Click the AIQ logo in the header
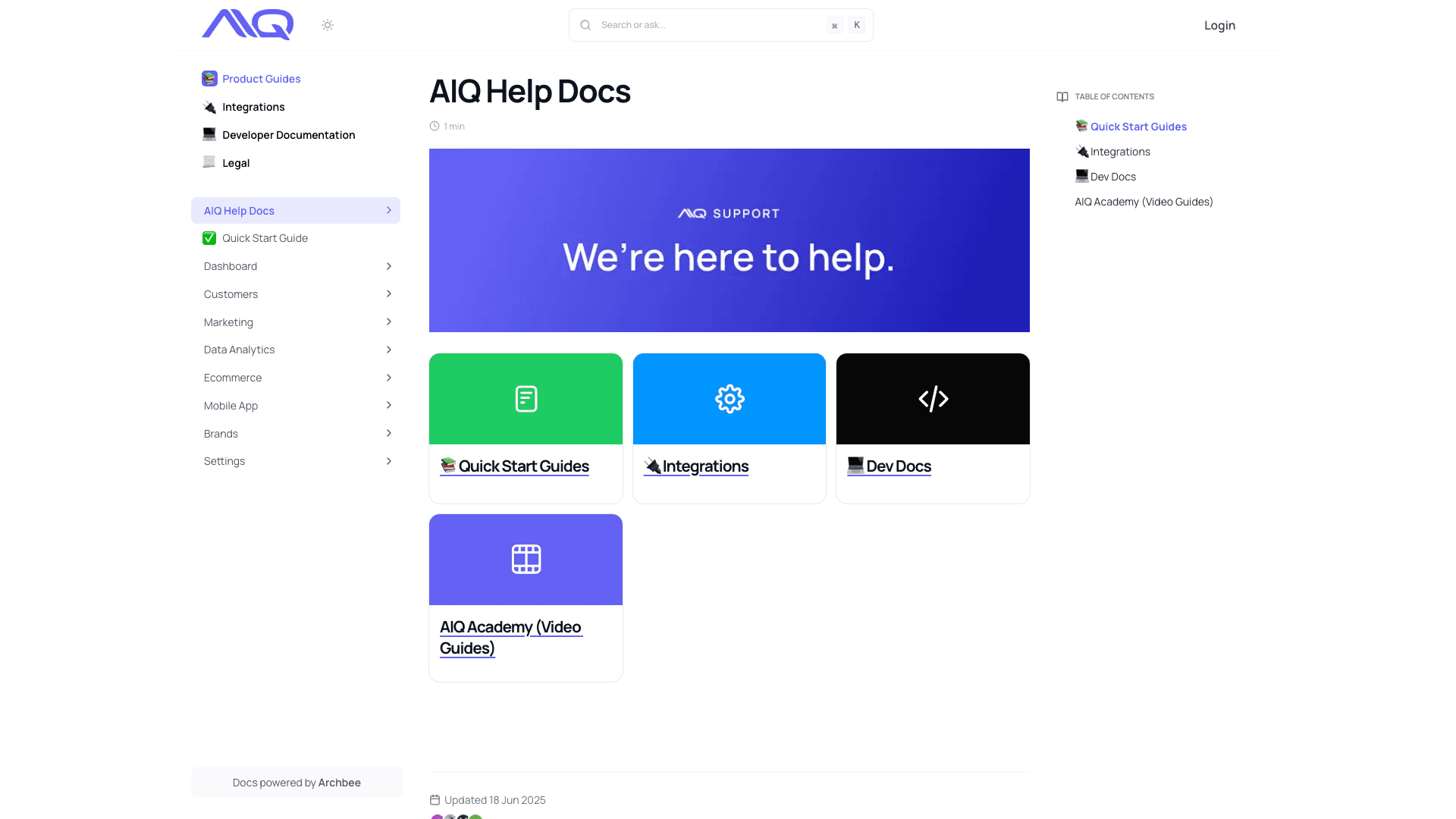 247,24
